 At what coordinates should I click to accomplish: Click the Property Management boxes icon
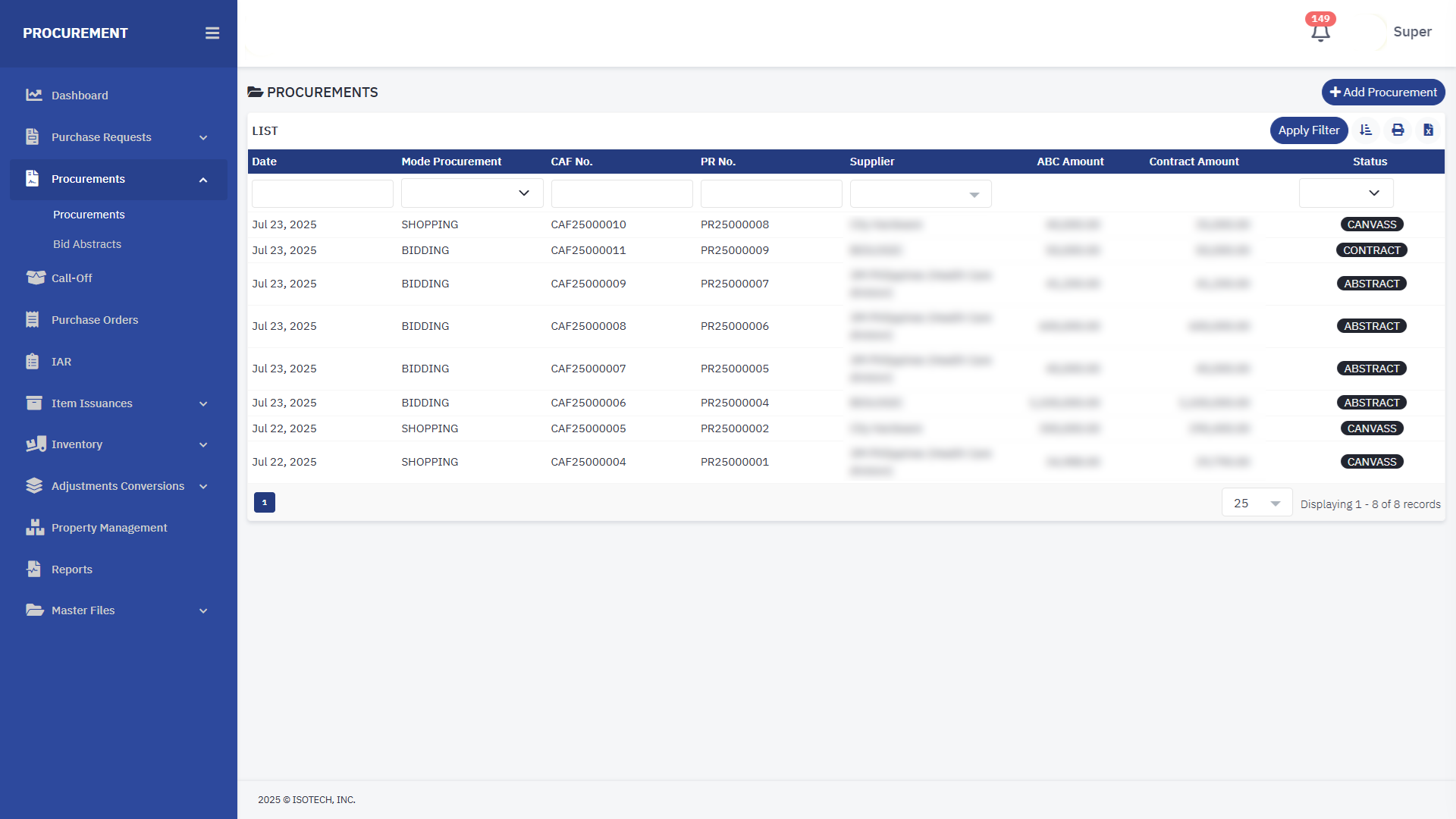click(35, 528)
